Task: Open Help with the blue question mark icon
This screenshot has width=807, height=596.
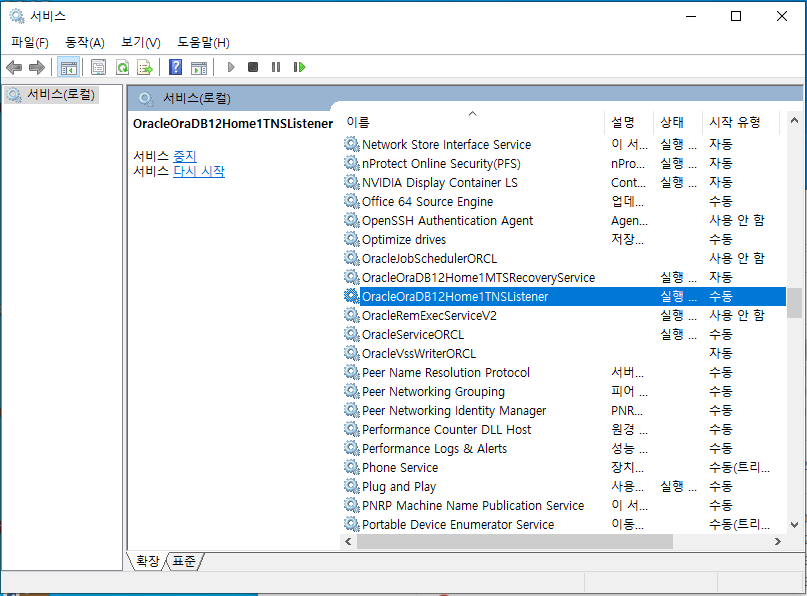Action: click(176, 67)
